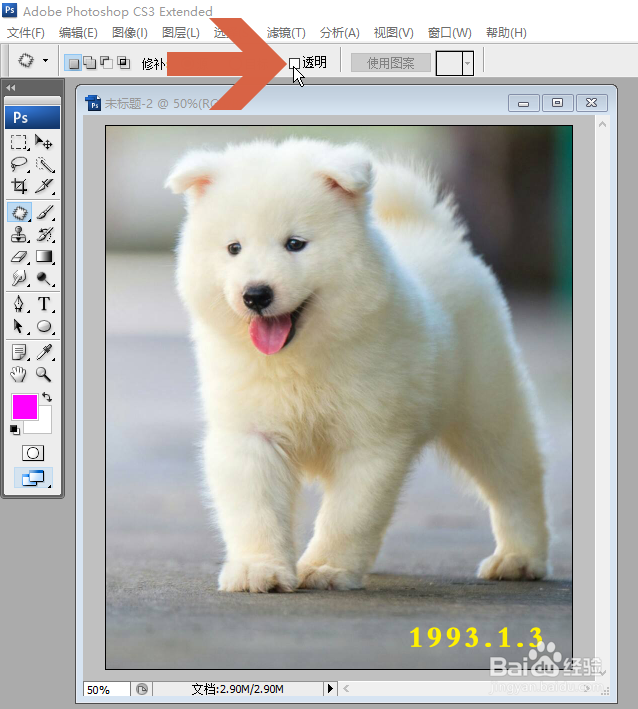Screen dimensions: 638x709
Task: Click the 使用图案 button
Action: coord(391,63)
